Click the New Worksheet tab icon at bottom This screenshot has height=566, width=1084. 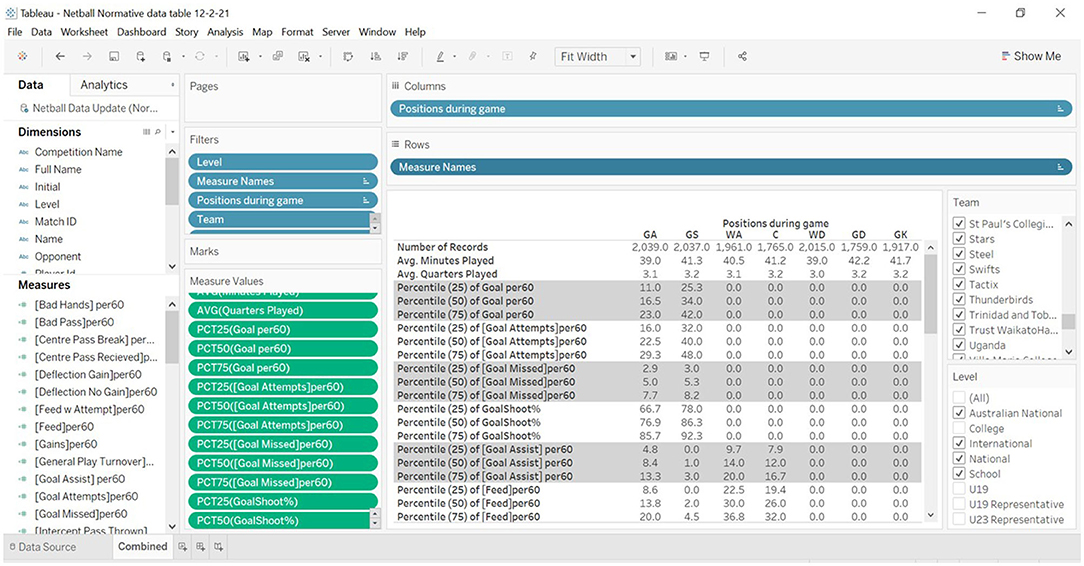pyautogui.click(x=183, y=547)
